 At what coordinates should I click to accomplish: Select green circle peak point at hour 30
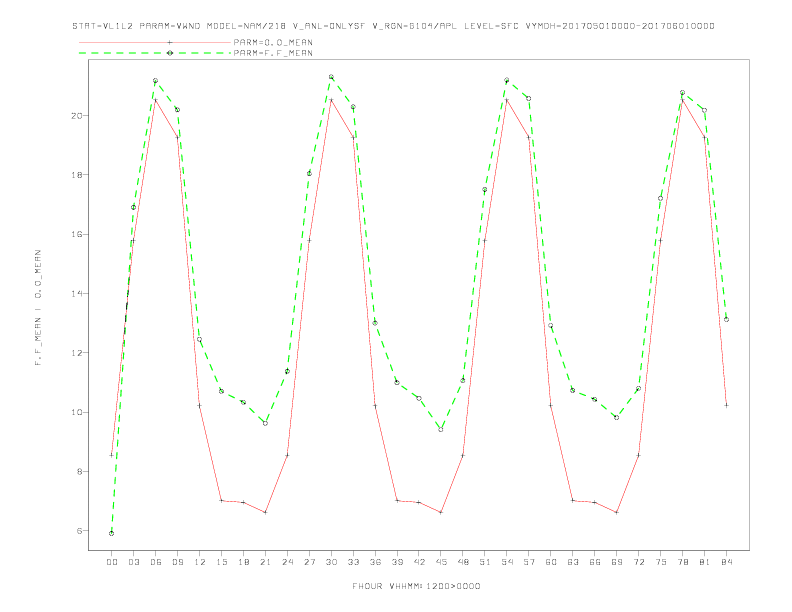[331, 77]
